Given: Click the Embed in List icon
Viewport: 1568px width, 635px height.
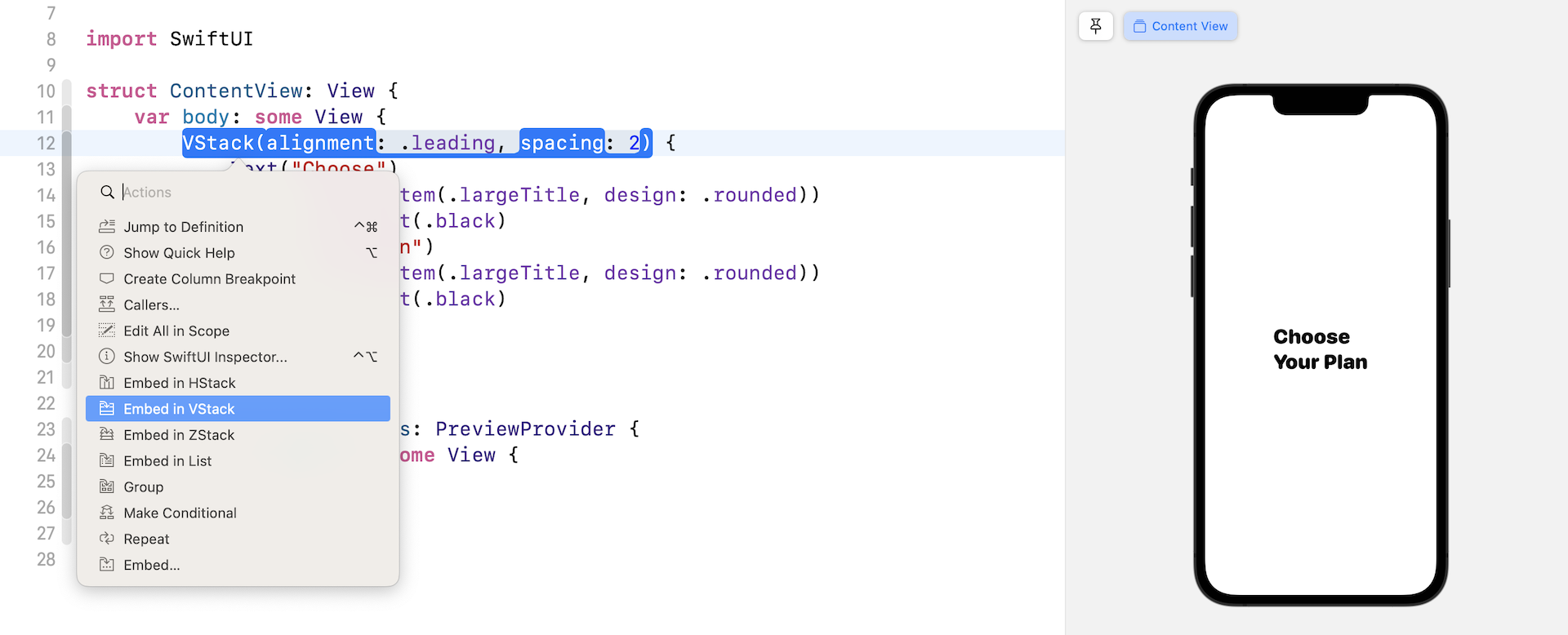Looking at the screenshot, I should click(x=107, y=460).
